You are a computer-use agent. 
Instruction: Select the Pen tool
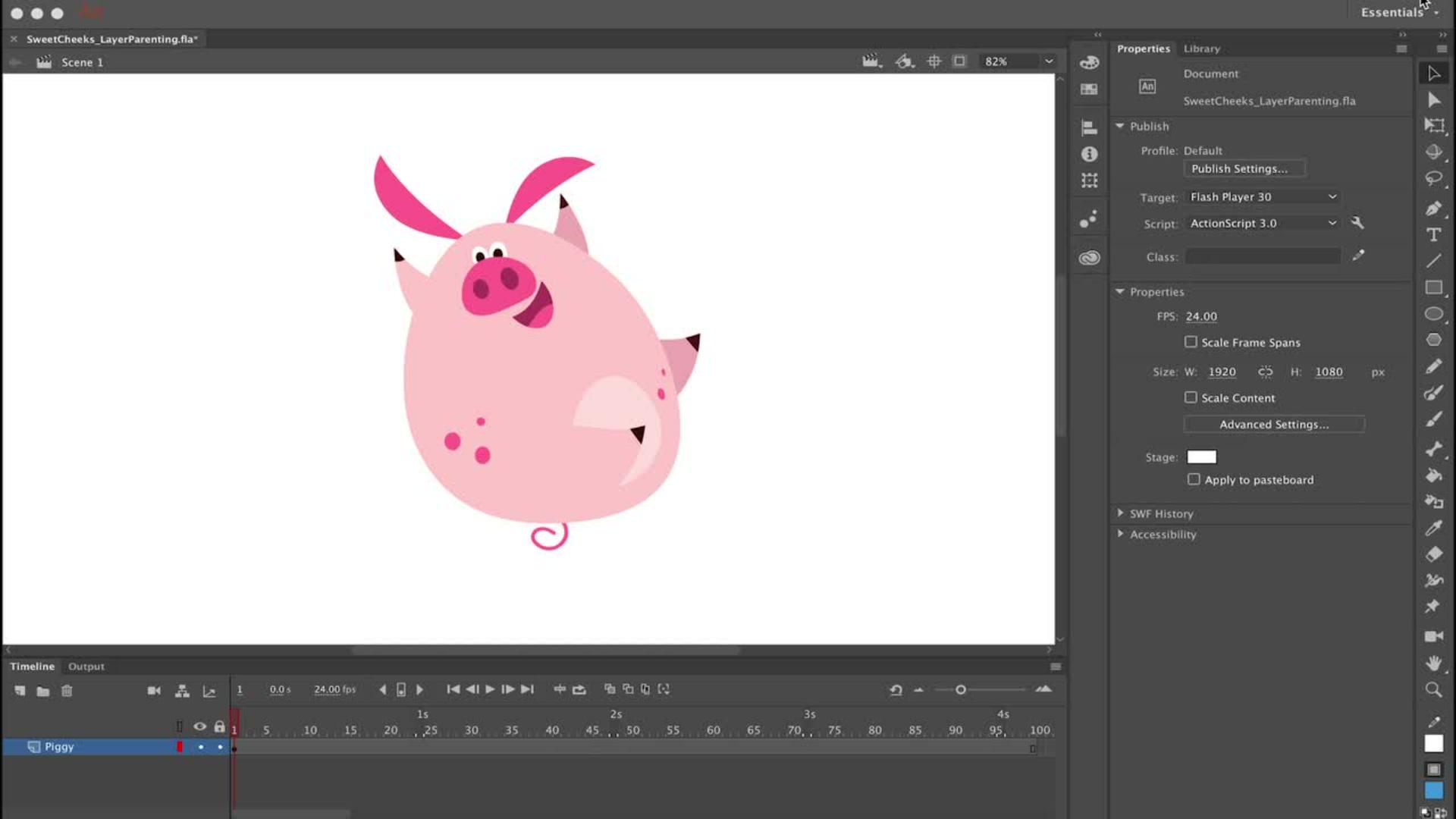pos(1435,209)
